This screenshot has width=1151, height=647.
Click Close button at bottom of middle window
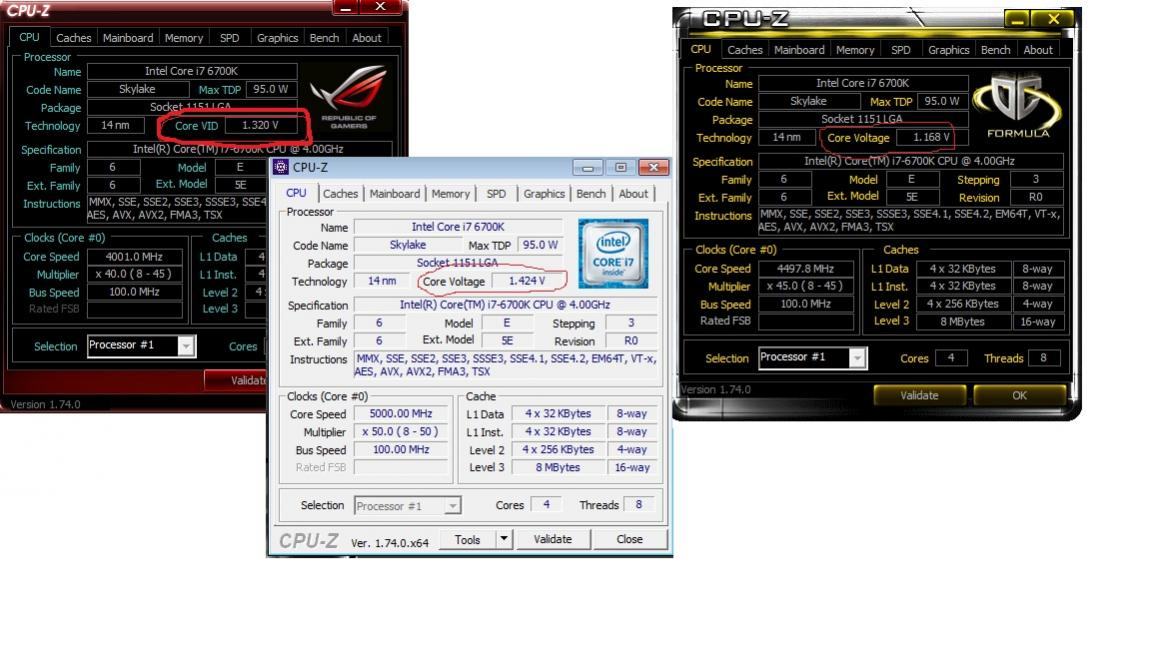tap(629, 539)
